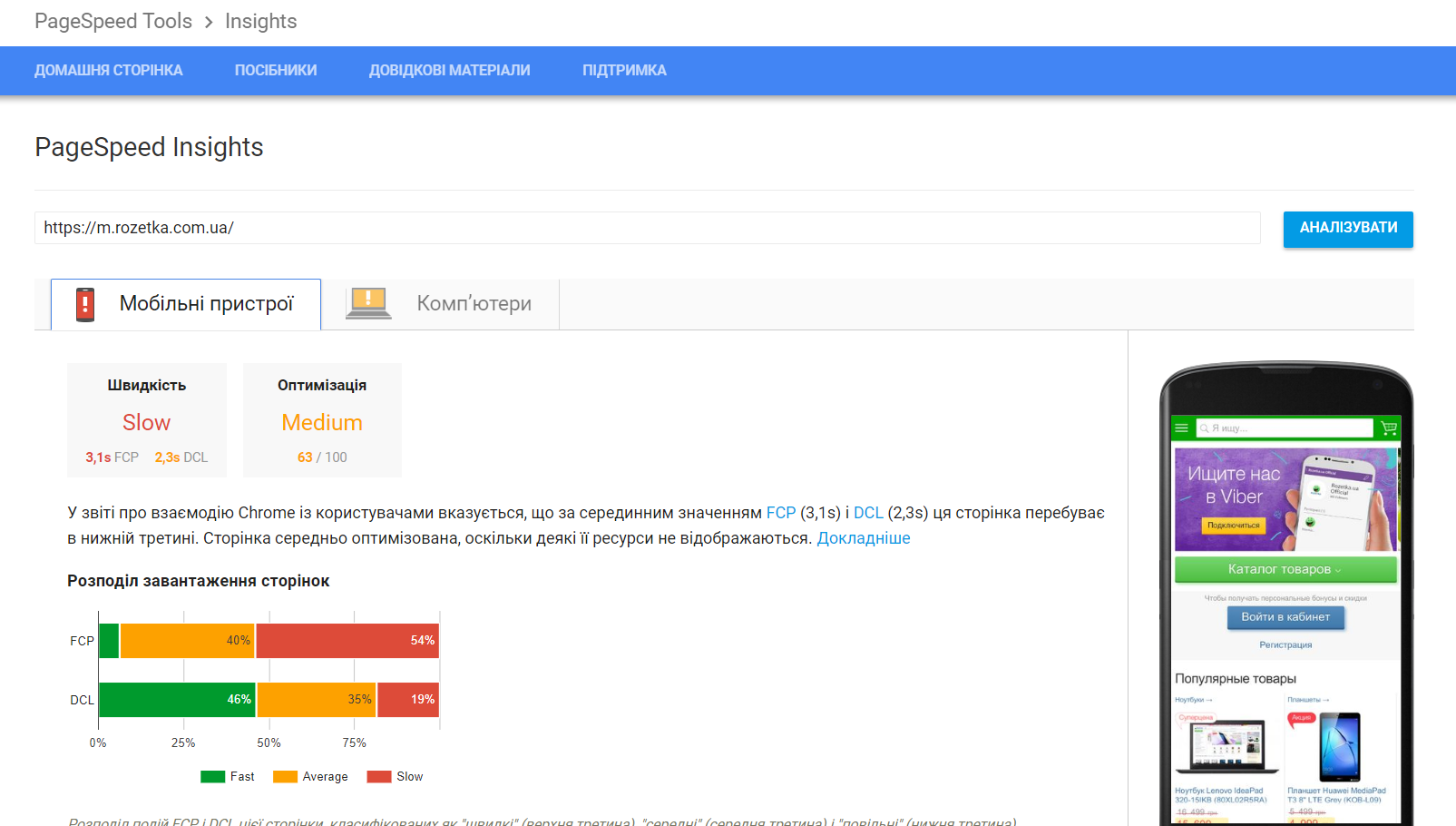Click PageSpeed Tools breadcrumb link
This screenshot has height=826, width=1456.
pos(113,21)
